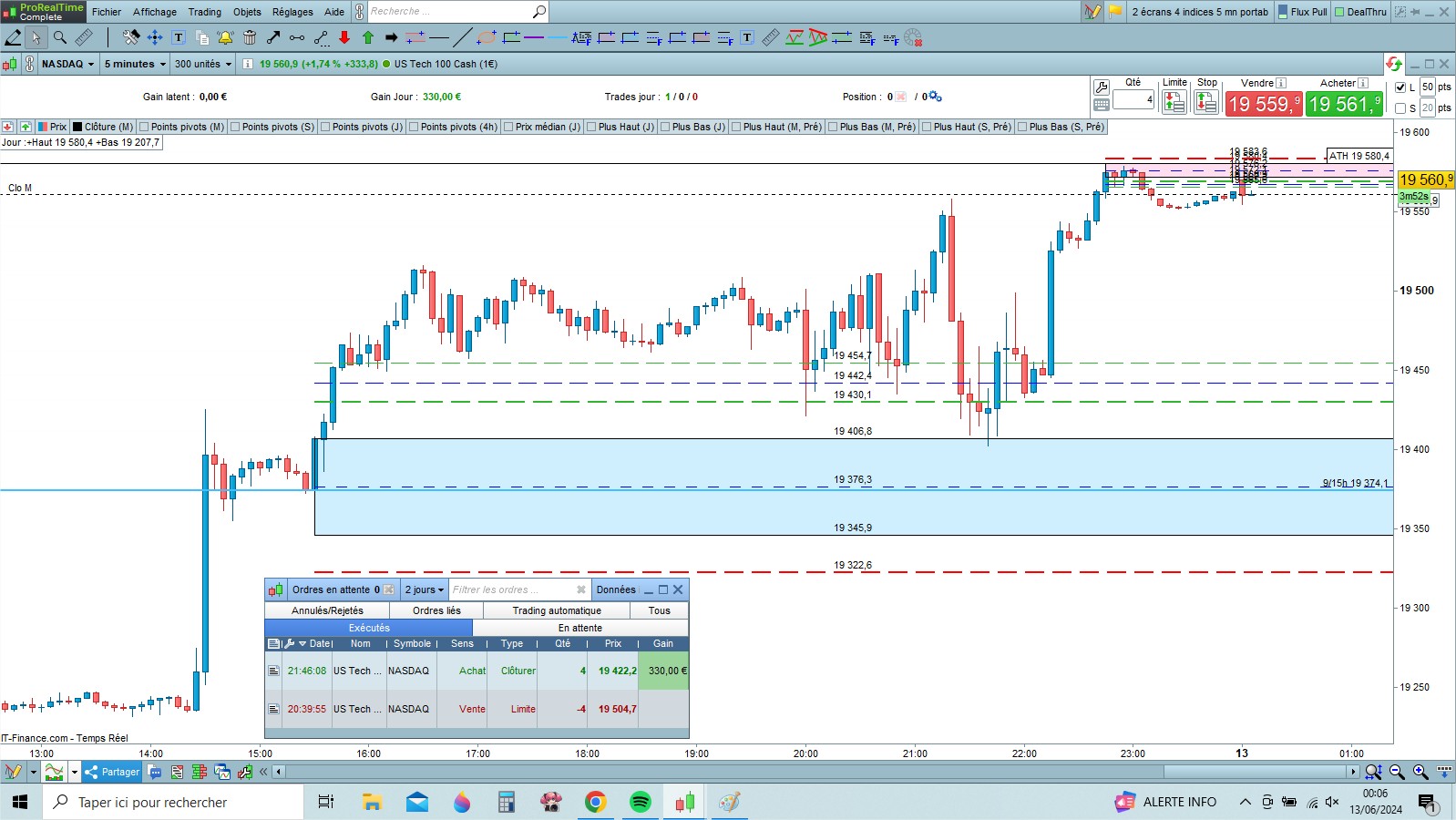Delete objects with the trash bin tool
Viewport: 1456px width, 820px height.
[x=250, y=37]
